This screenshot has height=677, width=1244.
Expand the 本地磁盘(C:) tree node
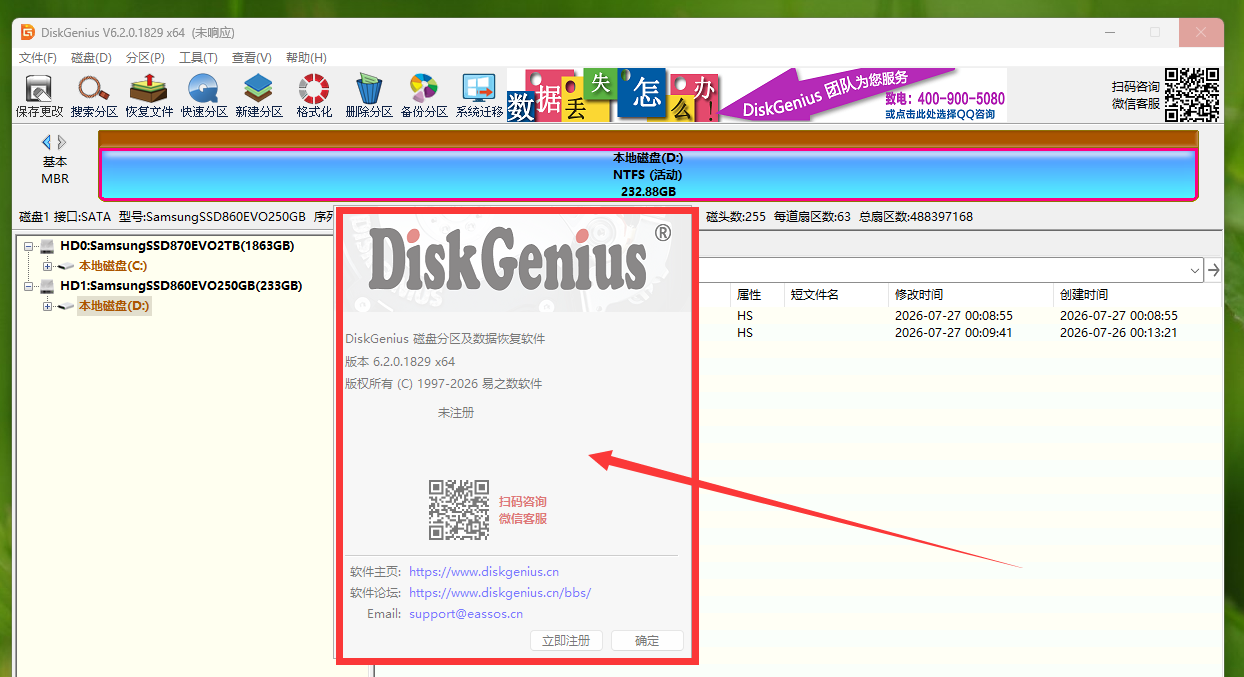[47, 266]
